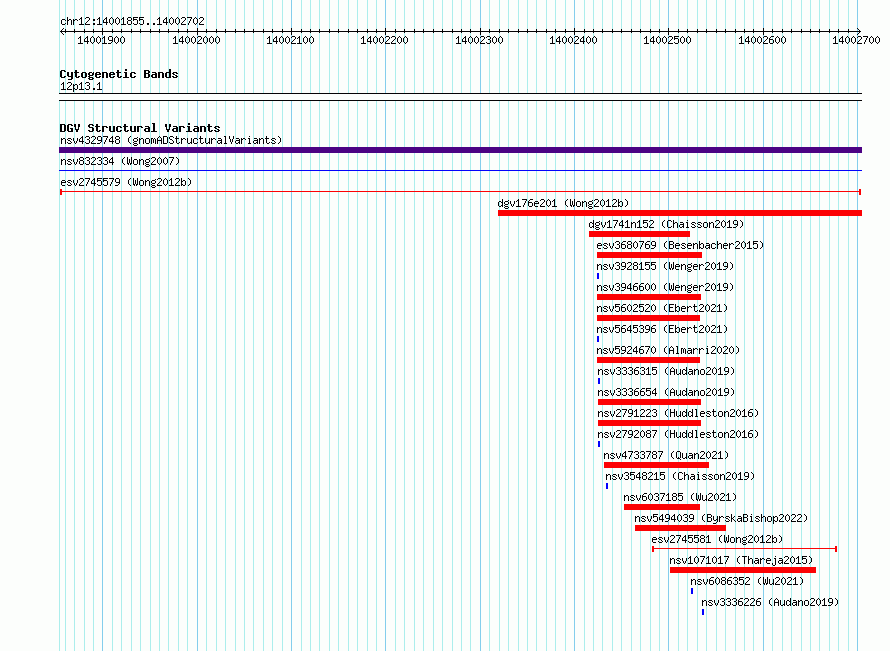Open nsv6037185 (Wu2021) variant
The width and height of the screenshot is (890, 651).
[x=680, y=497]
